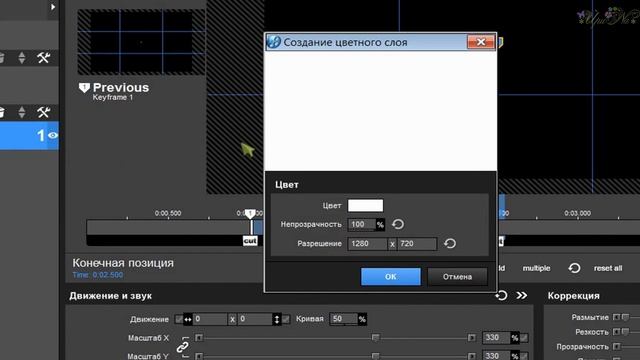
Task: Select keyframe 1 marker on timeline
Action: (x=250, y=213)
